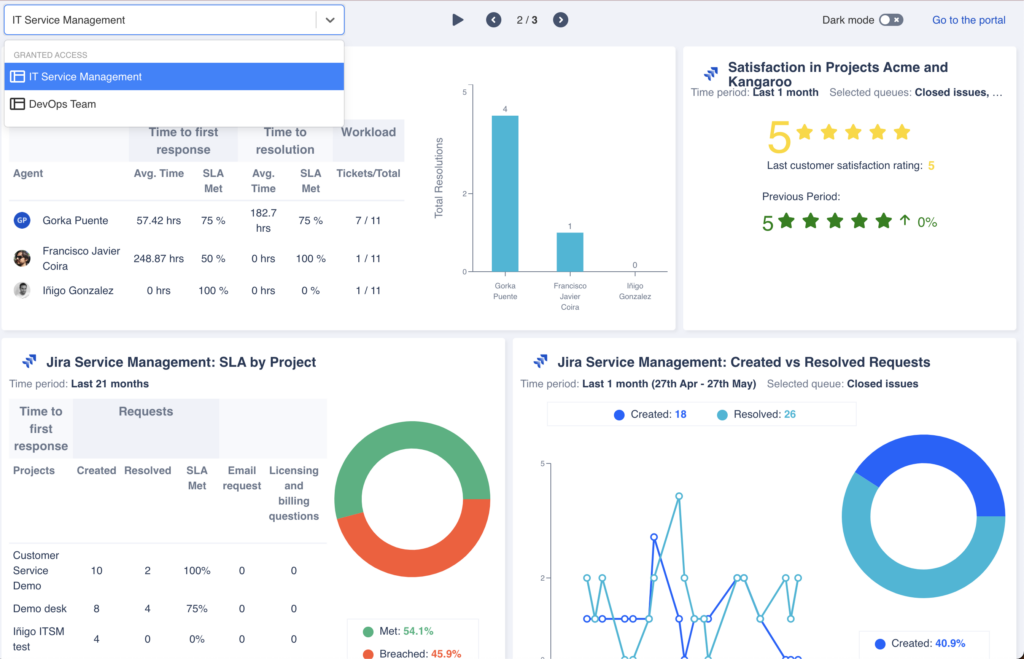Screen dimensions: 1024x659
Task: Click the Created vs Resolved Requests title
Action: [744, 362]
